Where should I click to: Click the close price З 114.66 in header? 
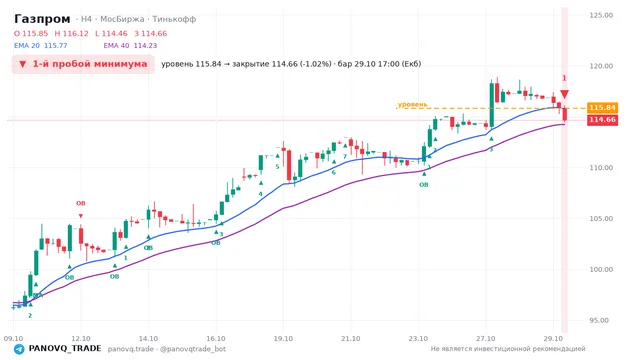tap(151, 33)
